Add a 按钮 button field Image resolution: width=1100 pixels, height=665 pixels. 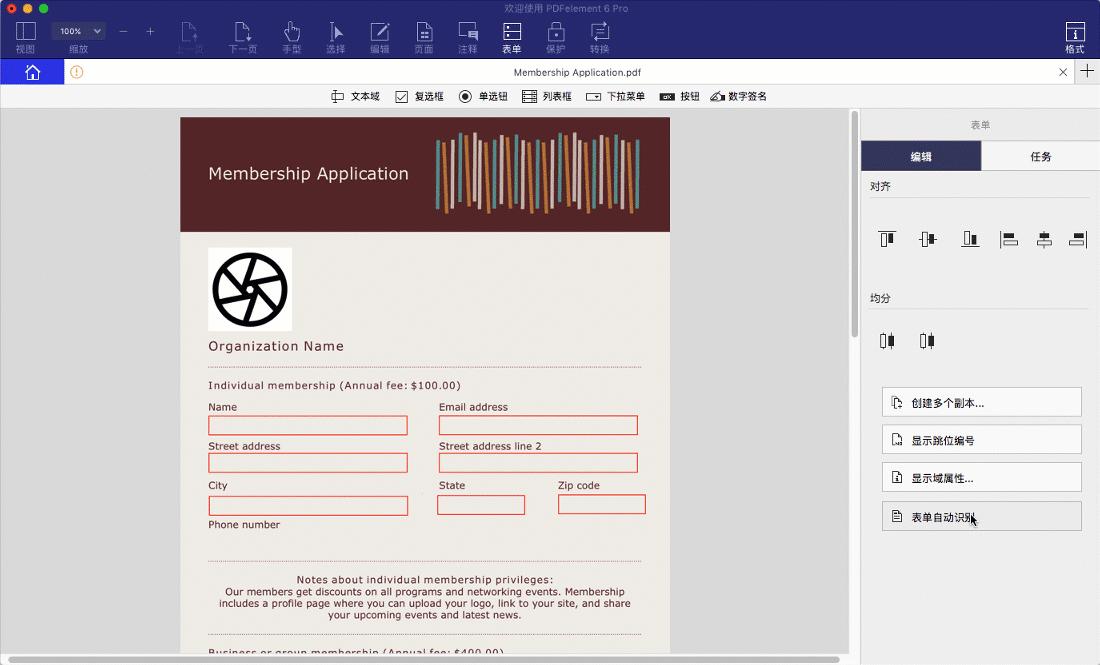680,96
